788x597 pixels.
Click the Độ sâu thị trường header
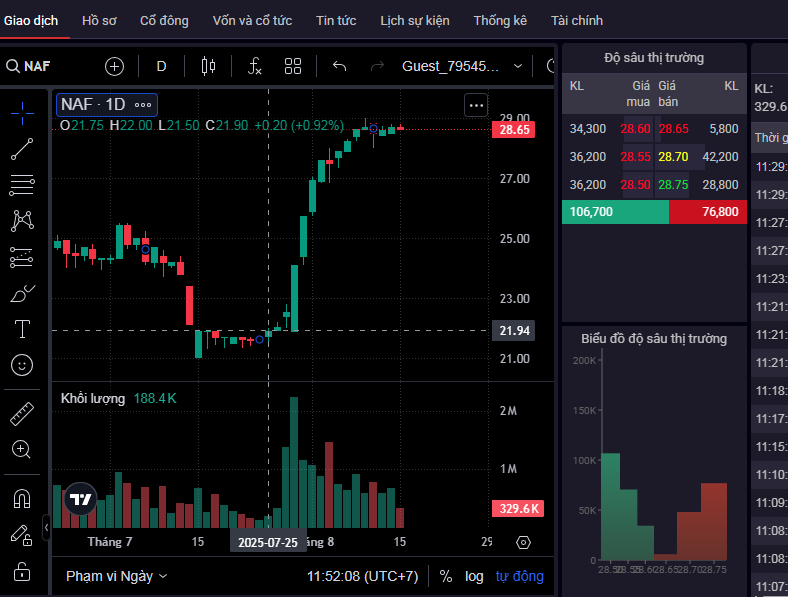(x=654, y=58)
